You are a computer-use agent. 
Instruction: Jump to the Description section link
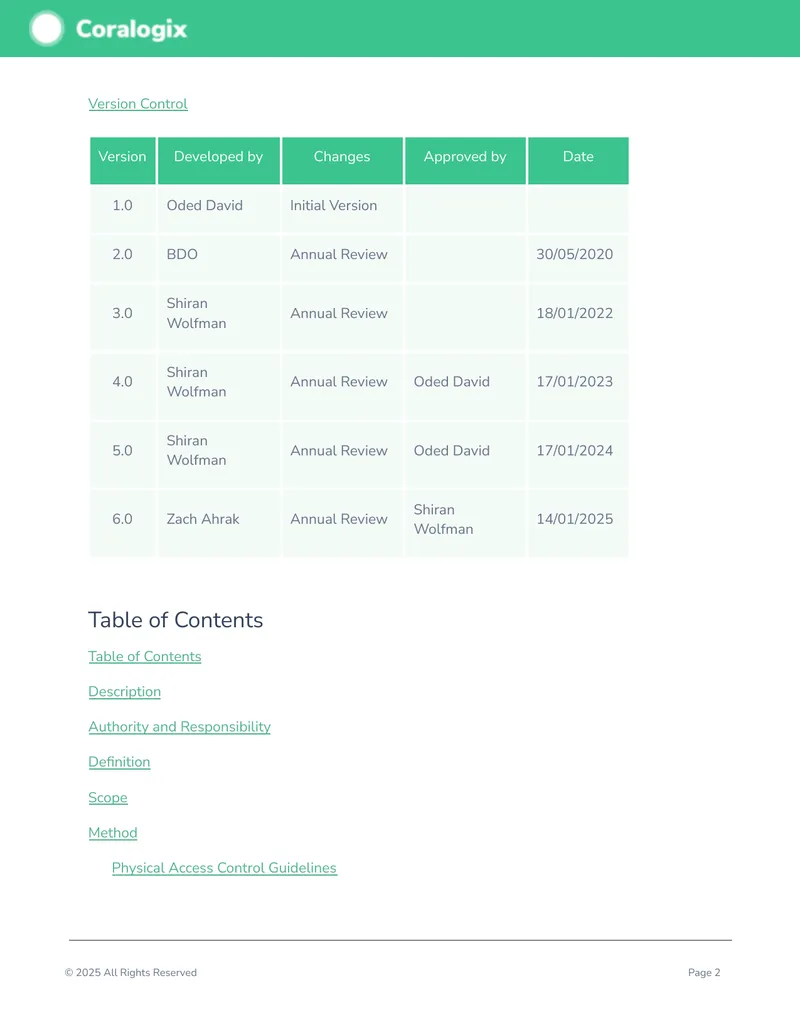pyautogui.click(x=125, y=692)
